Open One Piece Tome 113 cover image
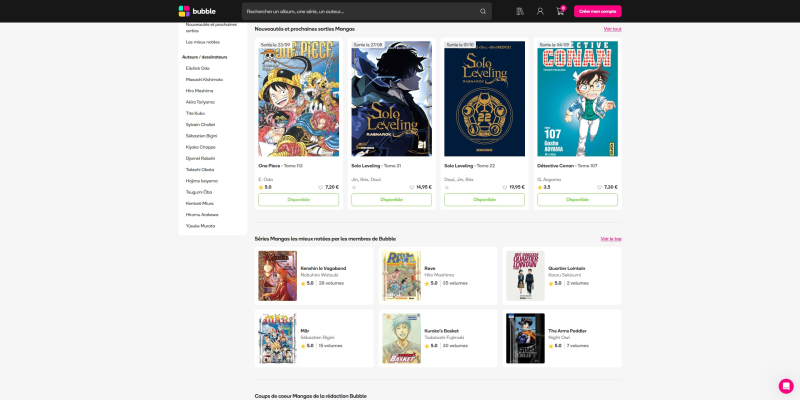The height and width of the screenshot is (400, 800). coord(298,98)
